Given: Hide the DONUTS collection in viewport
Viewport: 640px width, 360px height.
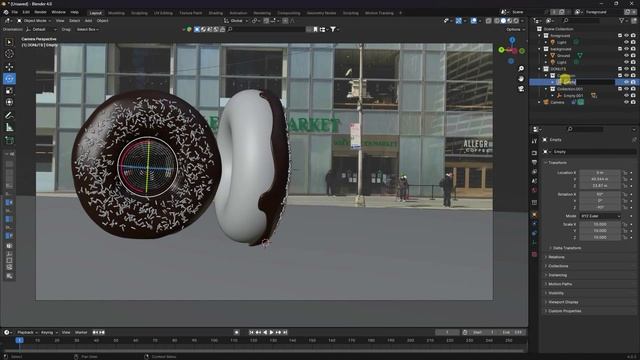Looking at the screenshot, I should click(626, 69).
